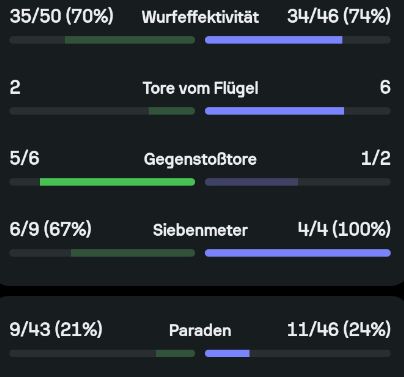Image resolution: width=404 pixels, height=377 pixels.
Task: Click the Wurfeffektivität label
Action: coord(200,17)
